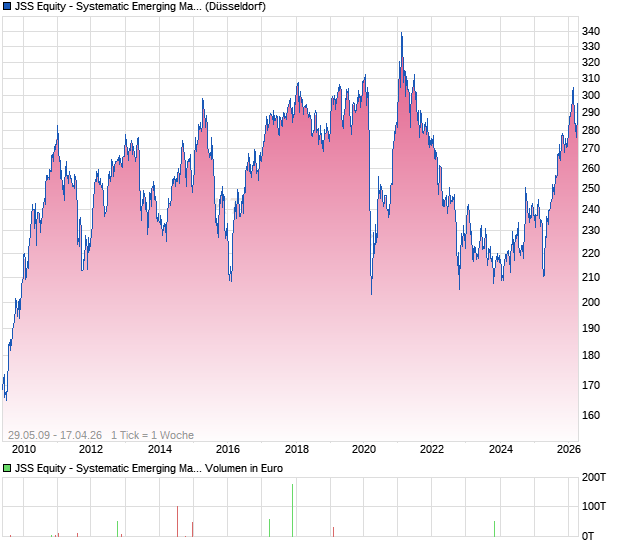
Task: Click the 200 value on the price axis
Action: tap(591, 302)
